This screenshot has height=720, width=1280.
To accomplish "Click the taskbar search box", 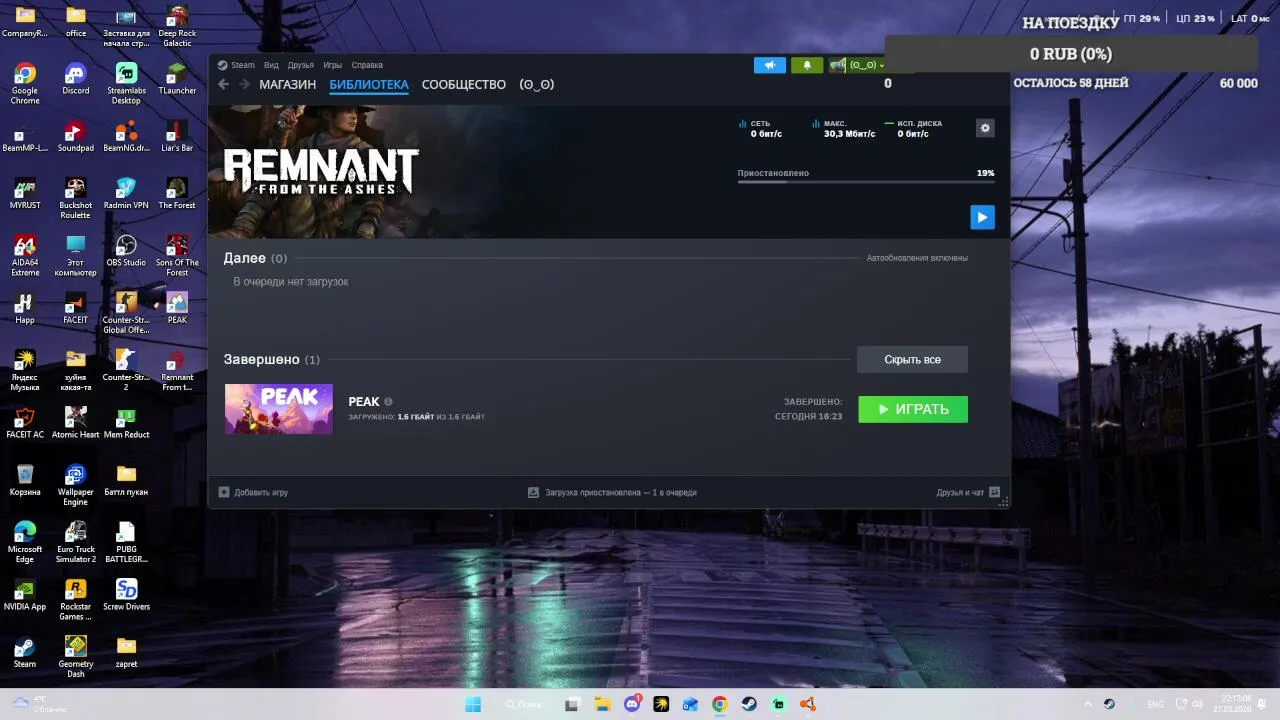I will click(524, 704).
